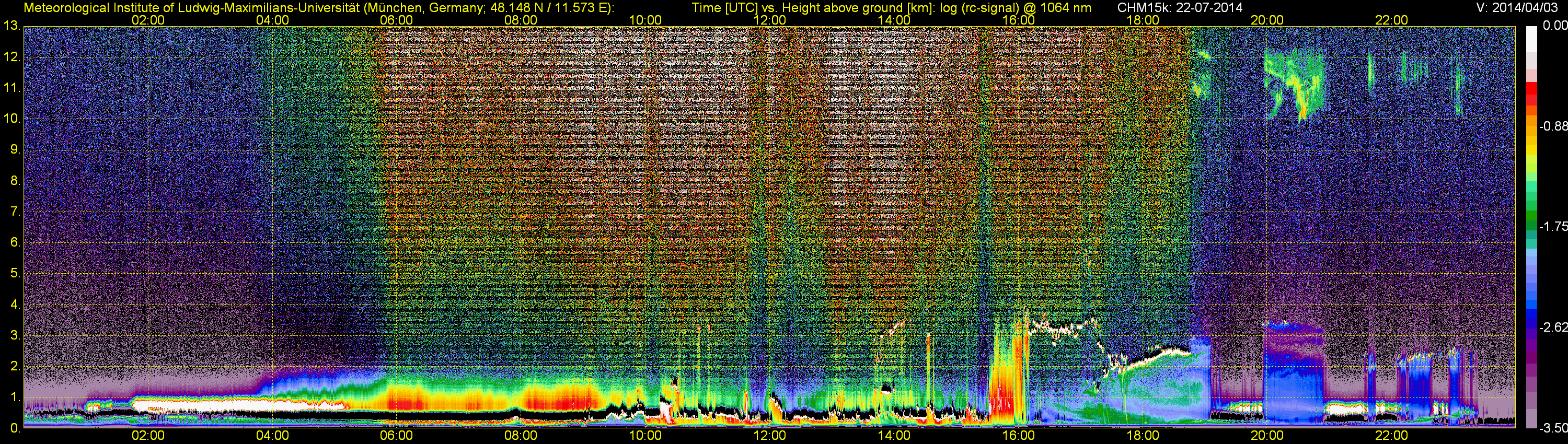Click the '22:00' tick on top time axis

1391,20
